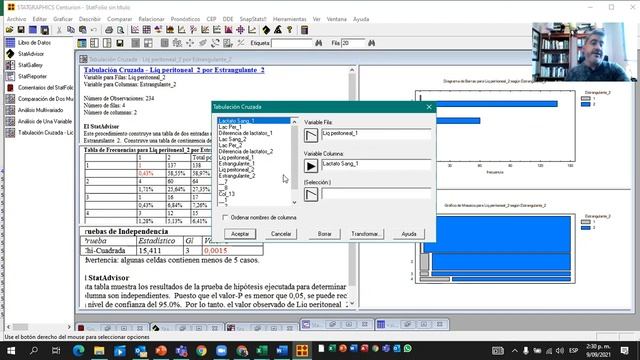Click the copy icon in main toolbar
Image resolution: width=640 pixels, height=360 pixels.
(x=71, y=30)
